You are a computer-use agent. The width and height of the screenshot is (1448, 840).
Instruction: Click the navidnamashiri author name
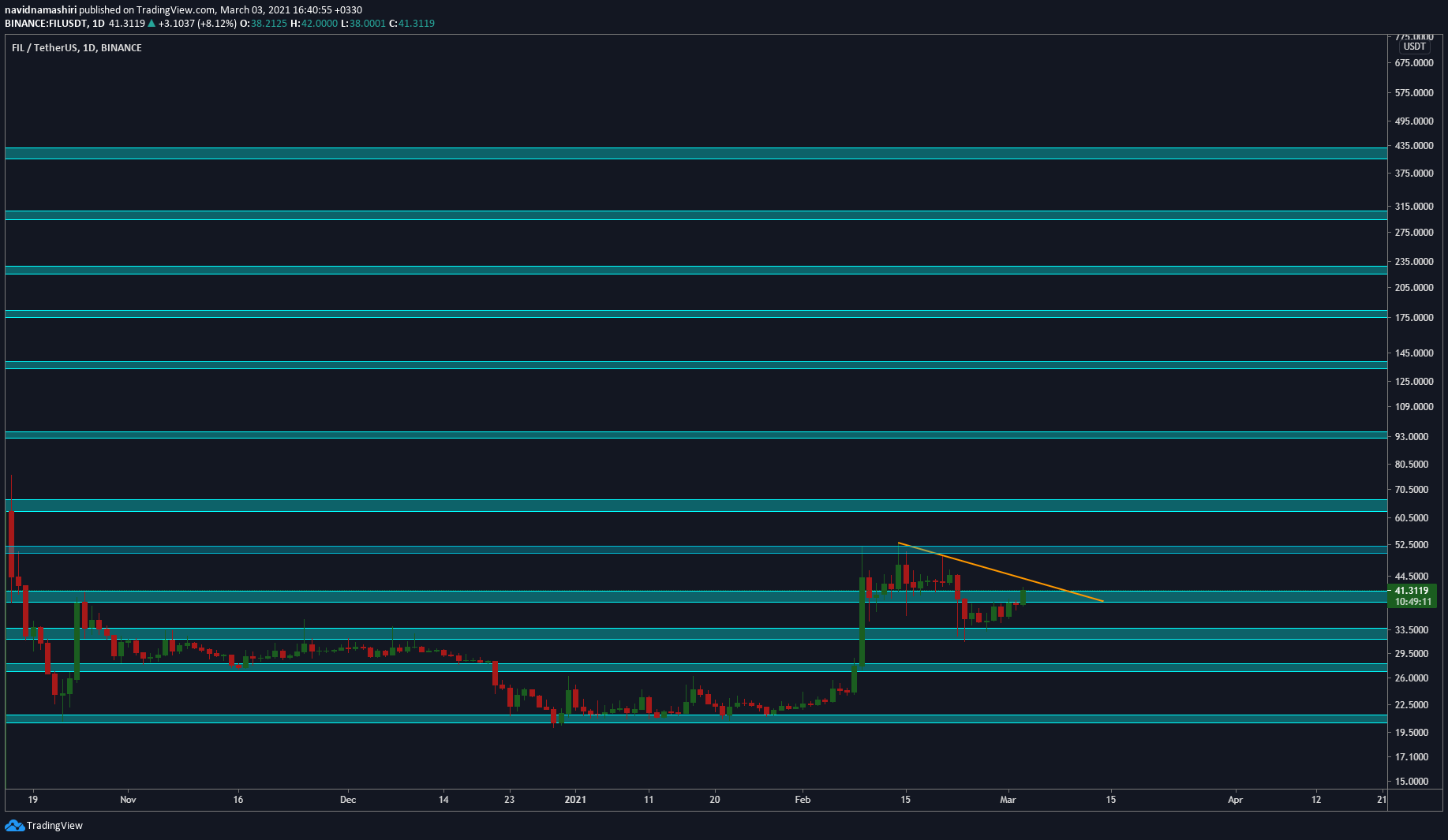(40, 10)
